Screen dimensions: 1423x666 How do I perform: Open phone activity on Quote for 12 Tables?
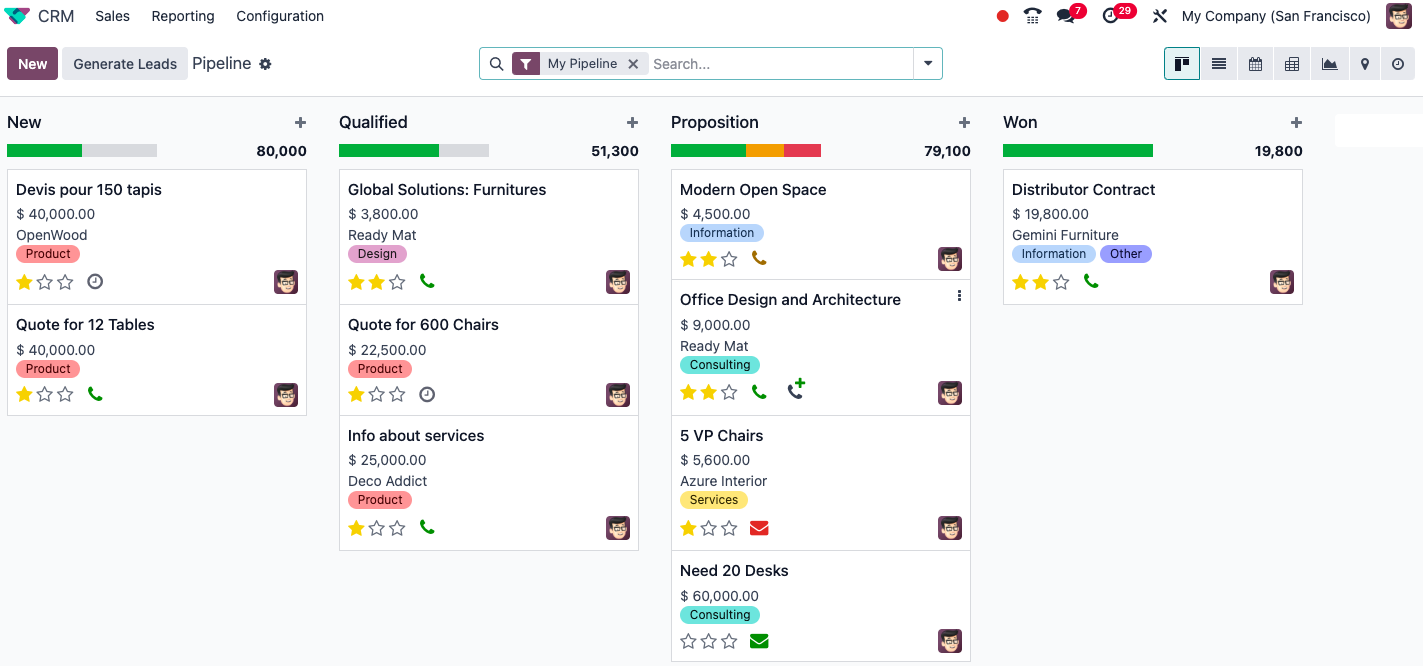pyautogui.click(x=95, y=394)
